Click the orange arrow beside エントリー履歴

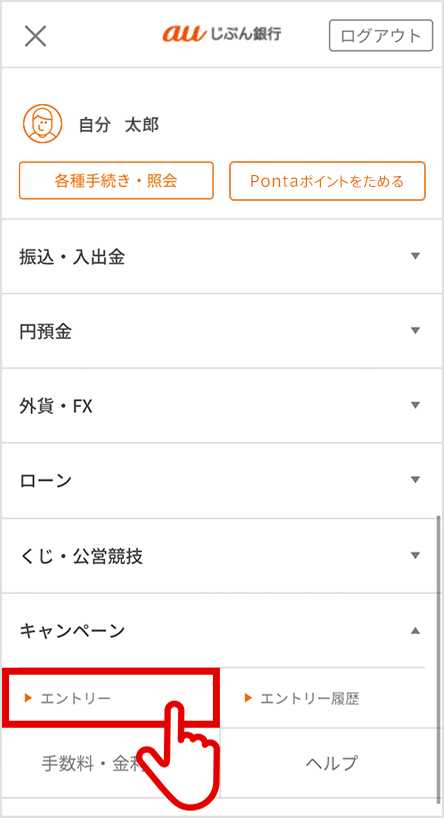pos(248,698)
